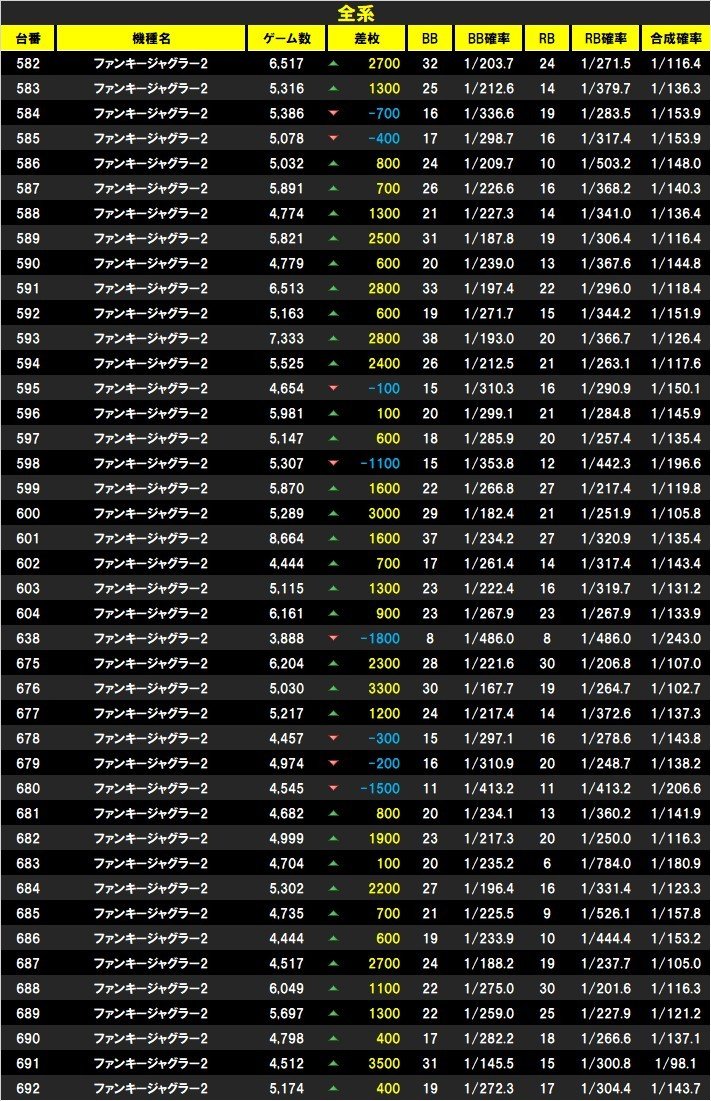Click game count 7,333
Viewport: 711px width, 1101px height.
click(286, 338)
